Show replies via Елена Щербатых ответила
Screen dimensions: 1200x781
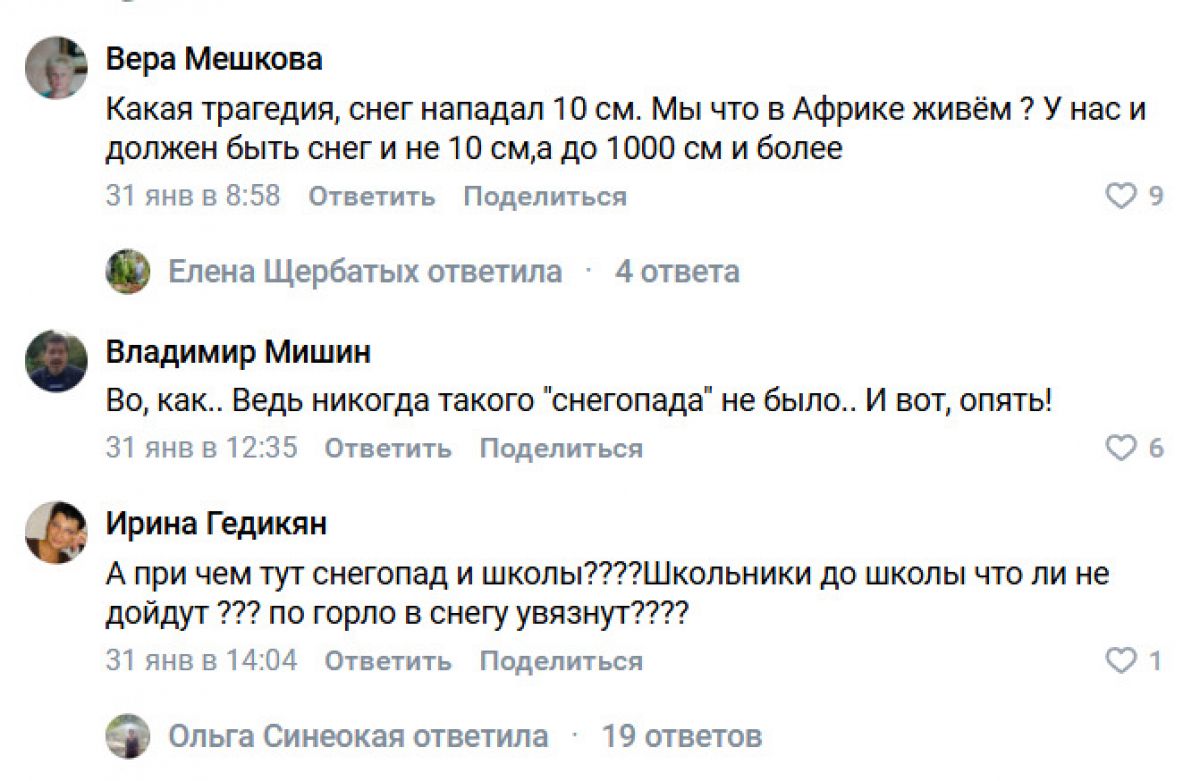coord(364,271)
